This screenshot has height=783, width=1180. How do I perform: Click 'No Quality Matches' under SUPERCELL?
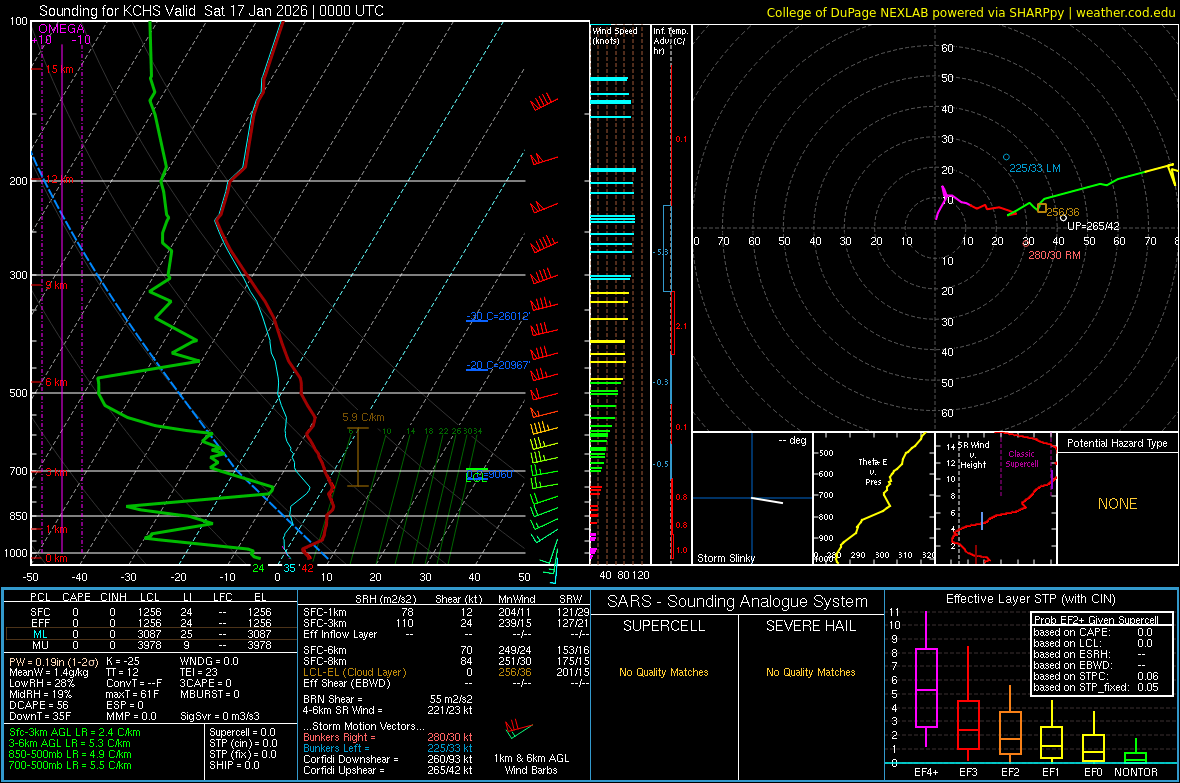(664, 672)
